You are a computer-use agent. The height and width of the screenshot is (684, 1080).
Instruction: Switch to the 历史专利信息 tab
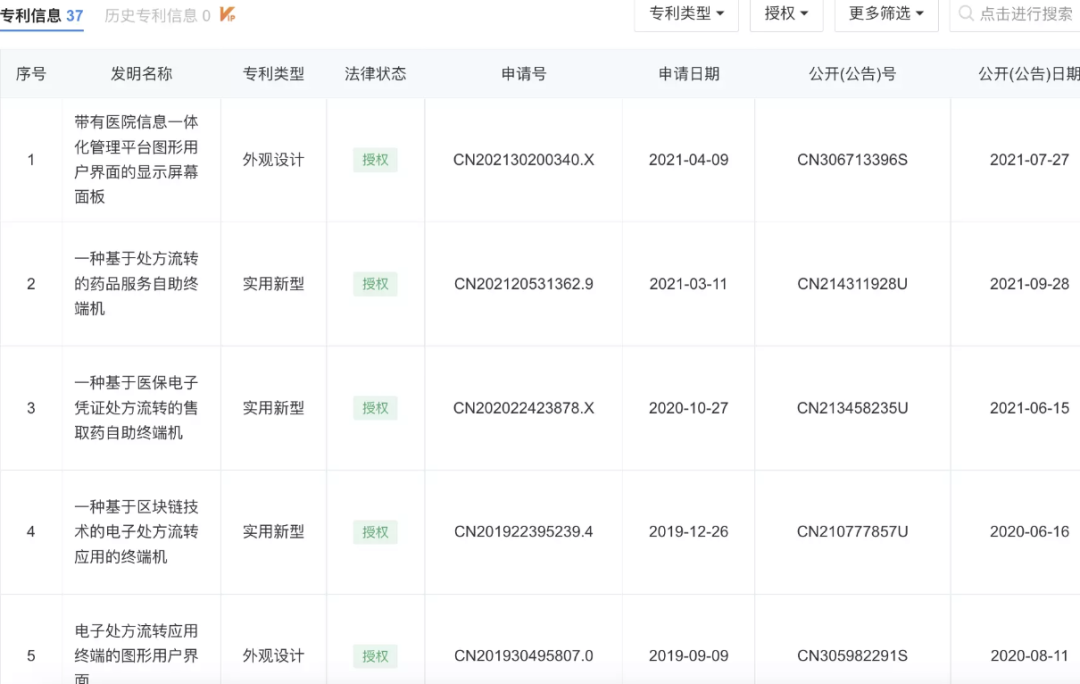click(x=148, y=15)
